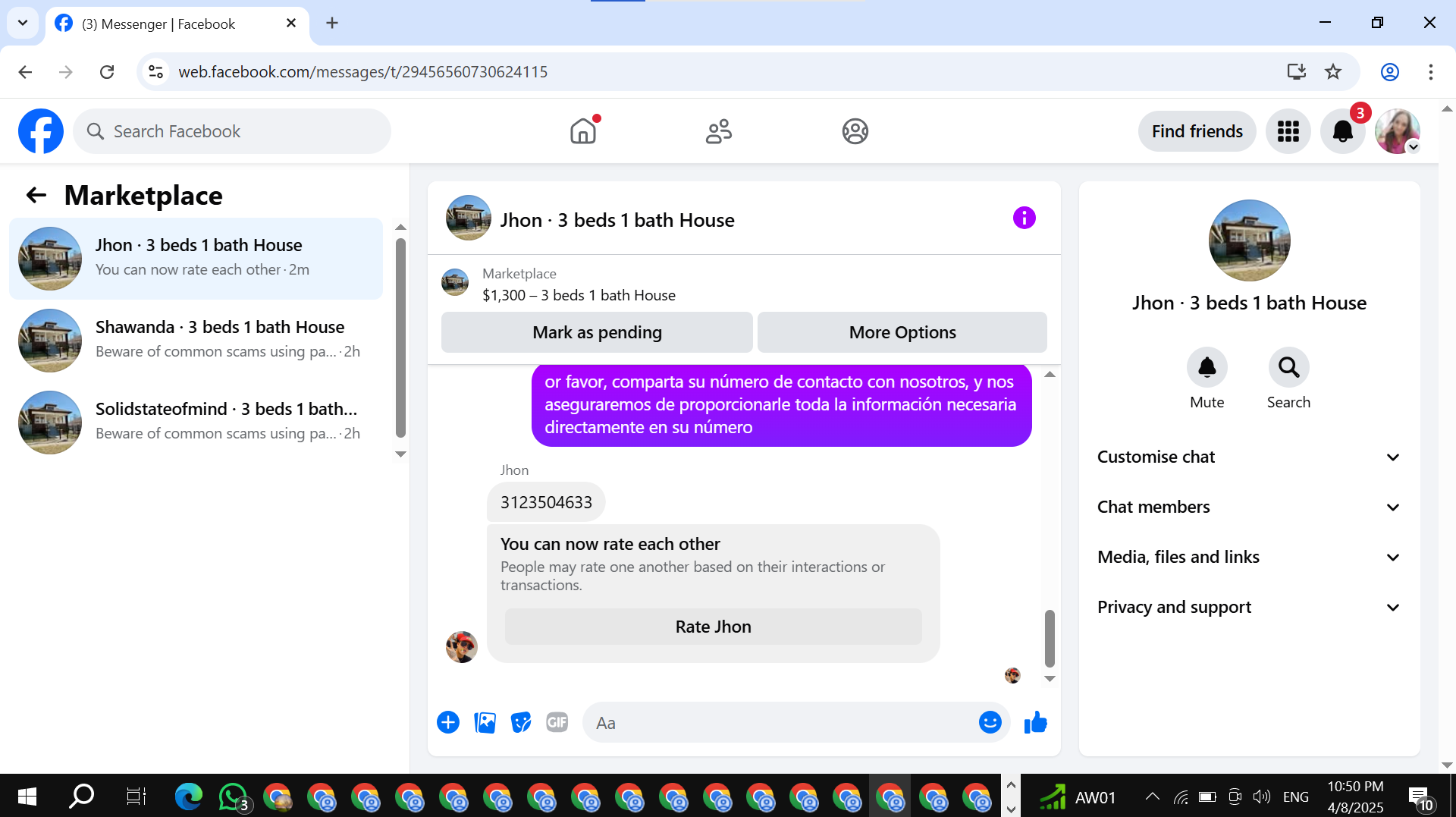
Task: Click More Options button
Action: (x=902, y=332)
